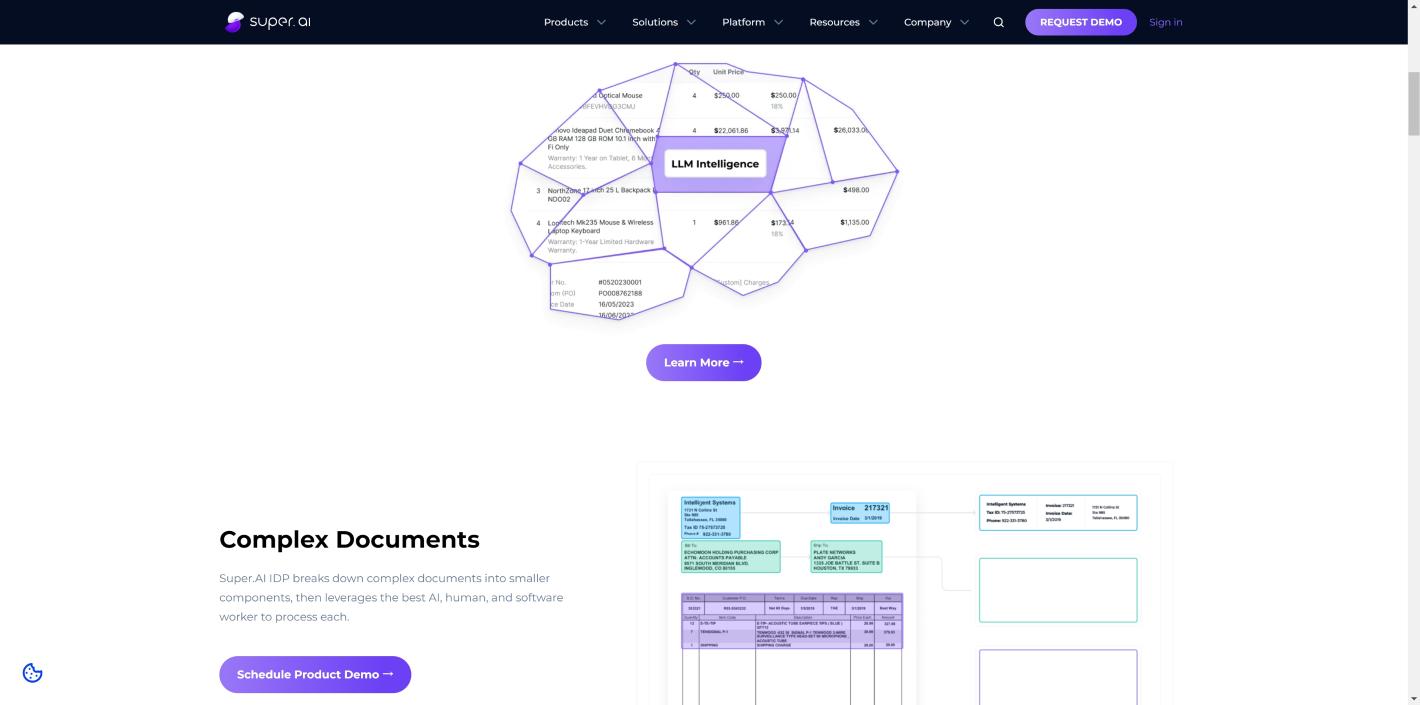Viewport: 1420px width, 705px height.
Task: Expand the Resources chevron
Action: coord(873,22)
